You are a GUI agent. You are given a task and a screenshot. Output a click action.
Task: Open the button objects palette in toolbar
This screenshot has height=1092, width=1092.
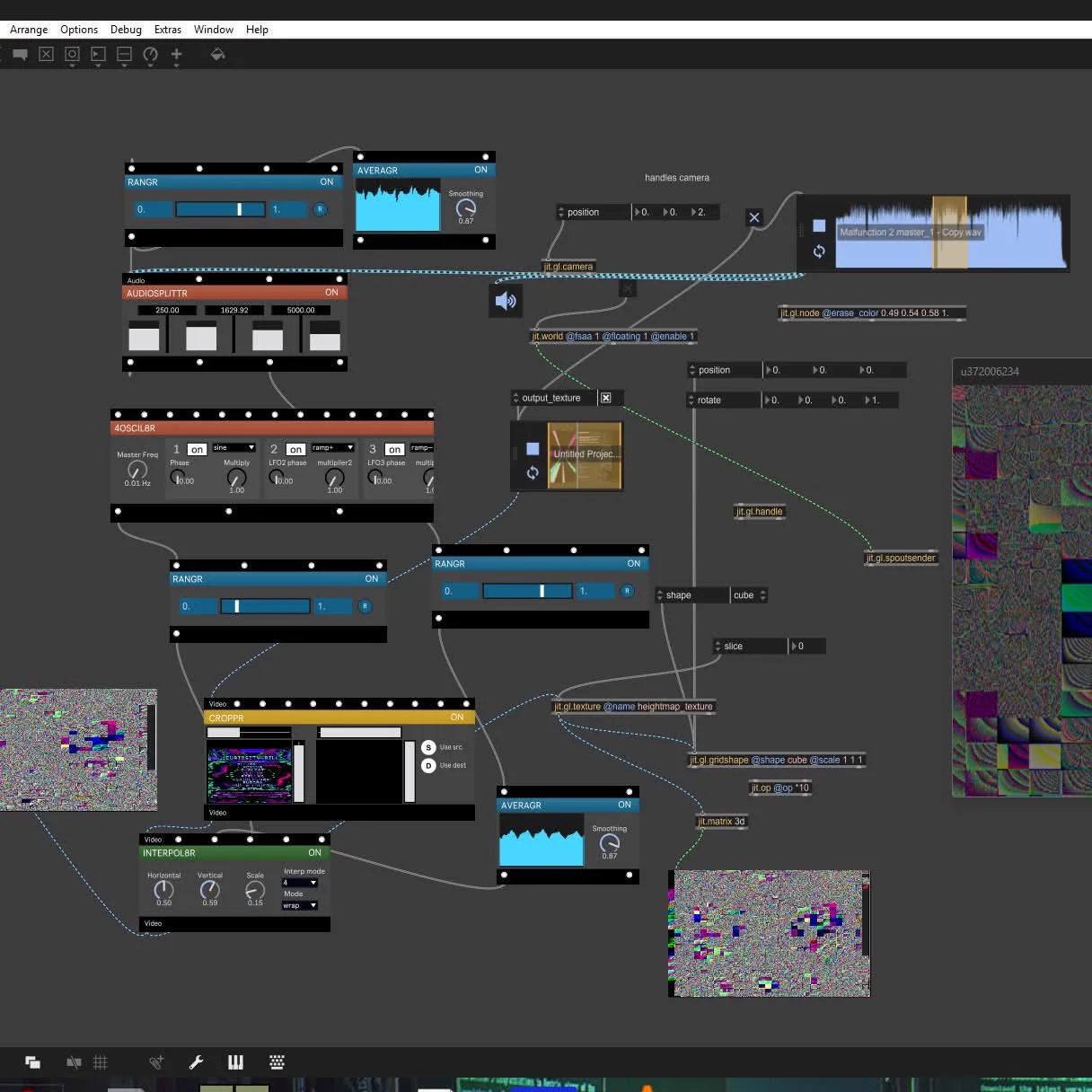72,55
